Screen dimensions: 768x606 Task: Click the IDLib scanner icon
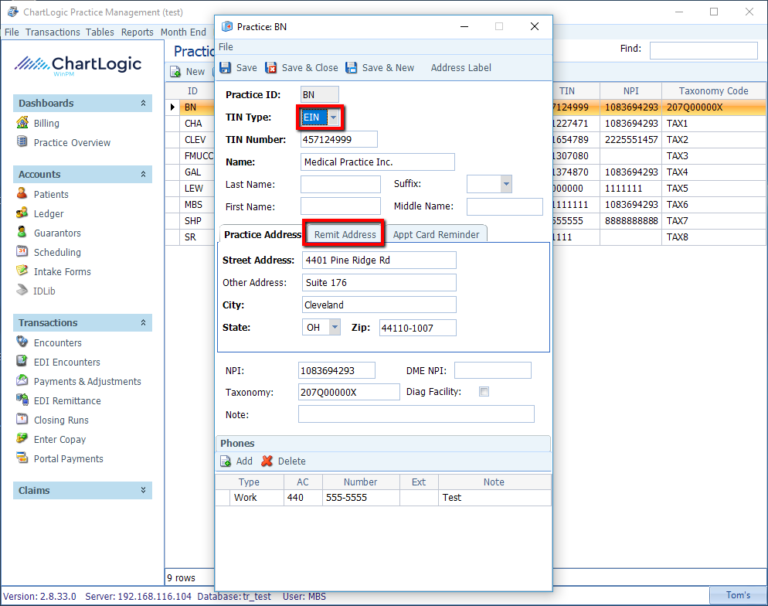(x=22, y=291)
